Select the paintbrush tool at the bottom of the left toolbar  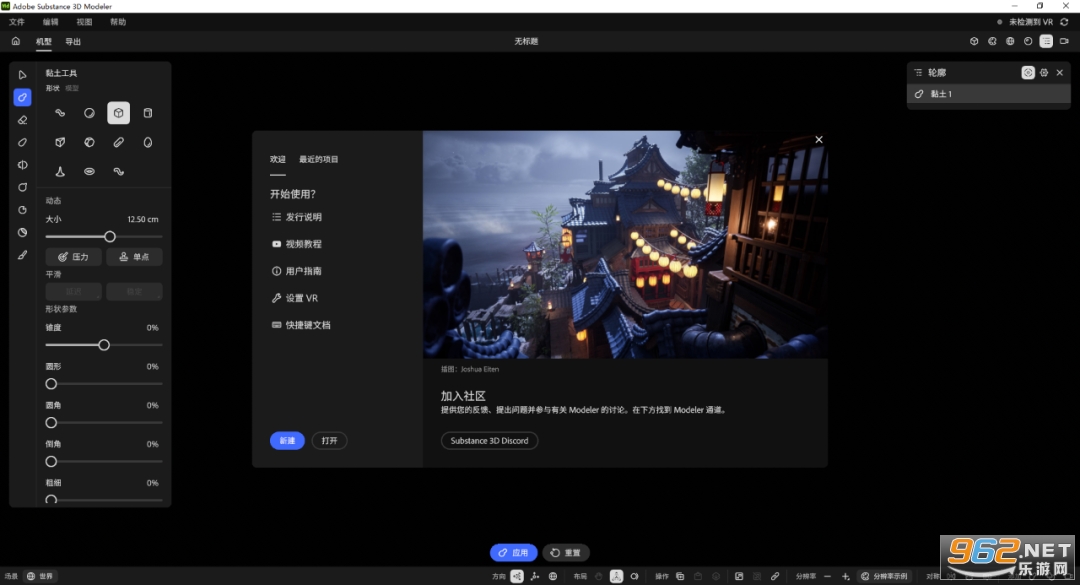click(22, 255)
